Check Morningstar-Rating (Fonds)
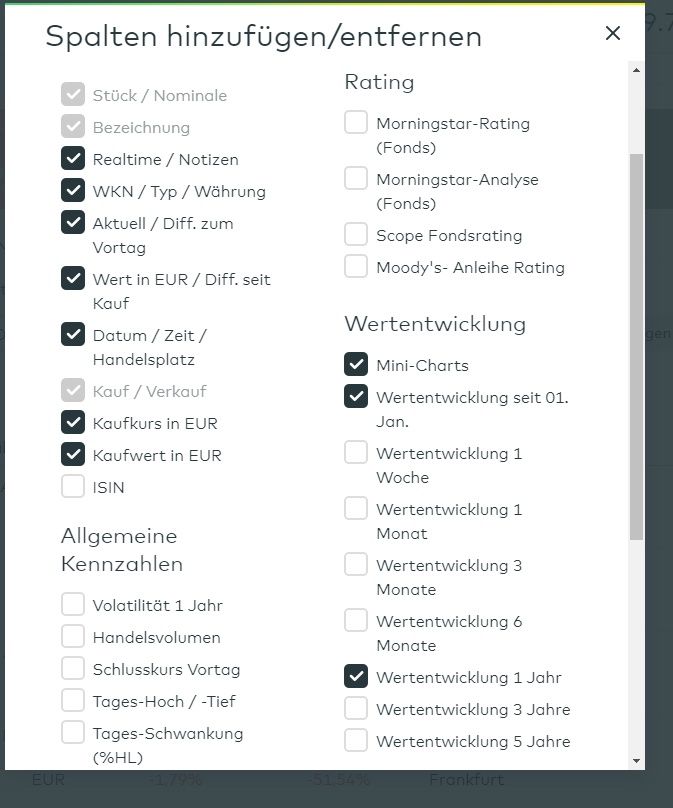 (x=356, y=123)
